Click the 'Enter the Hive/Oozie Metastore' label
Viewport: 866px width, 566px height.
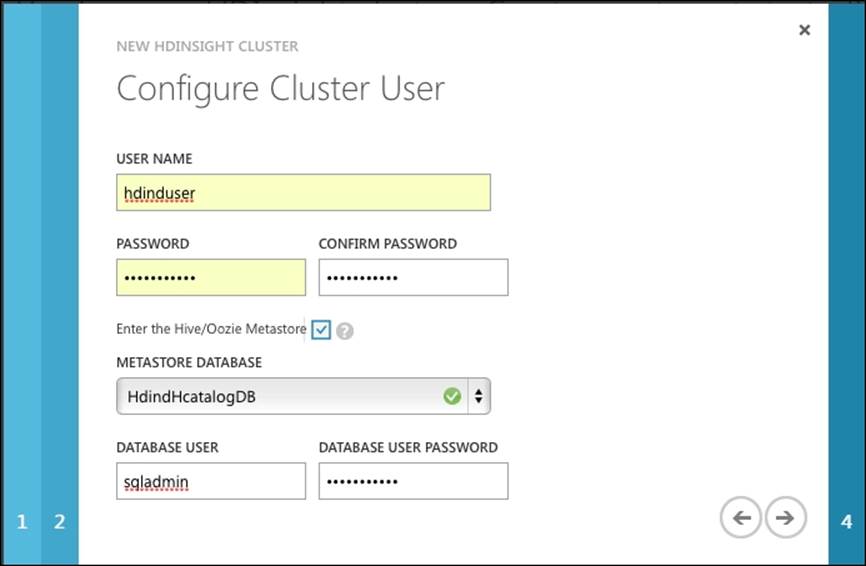tap(211, 329)
